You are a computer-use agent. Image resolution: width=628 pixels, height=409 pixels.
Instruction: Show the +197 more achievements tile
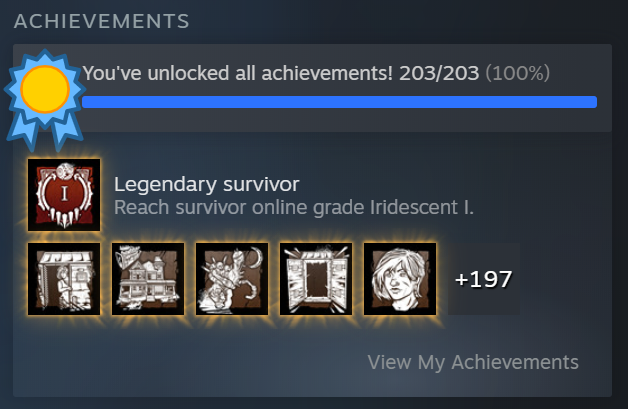click(484, 279)
